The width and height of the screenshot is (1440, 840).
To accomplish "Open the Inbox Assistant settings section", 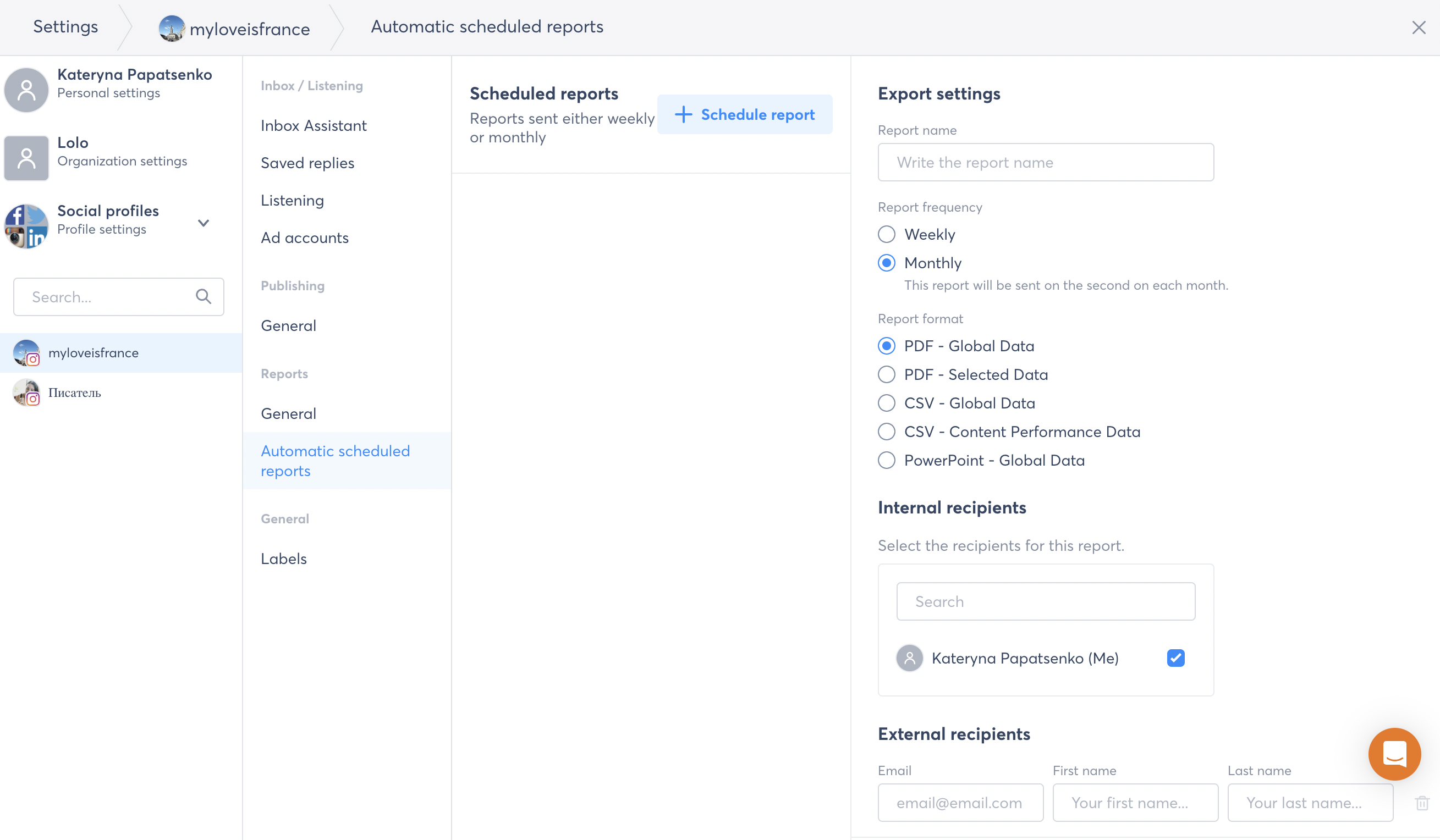I will (313, 125).
